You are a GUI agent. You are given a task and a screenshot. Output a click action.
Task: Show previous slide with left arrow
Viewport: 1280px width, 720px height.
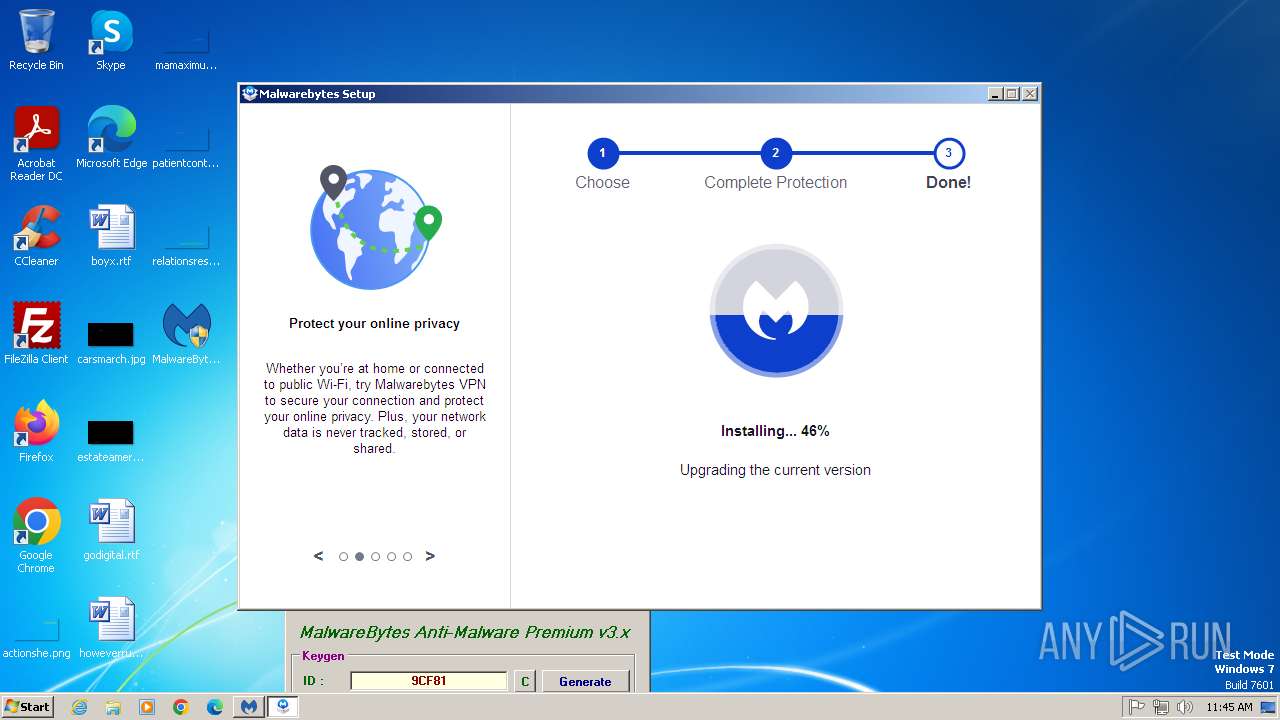319,556
